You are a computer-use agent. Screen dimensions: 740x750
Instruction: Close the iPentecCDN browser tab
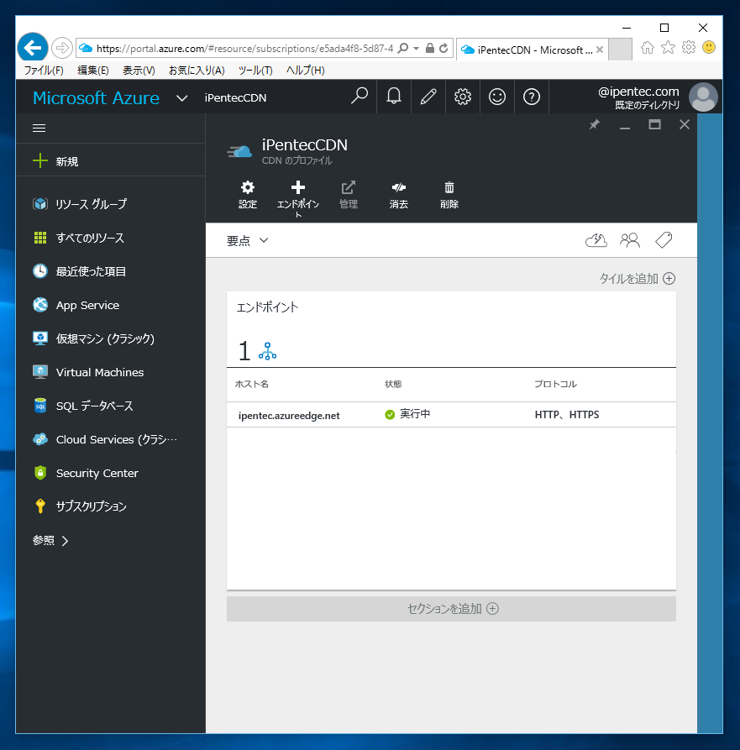pyautogui.click(x=599, y=50)
